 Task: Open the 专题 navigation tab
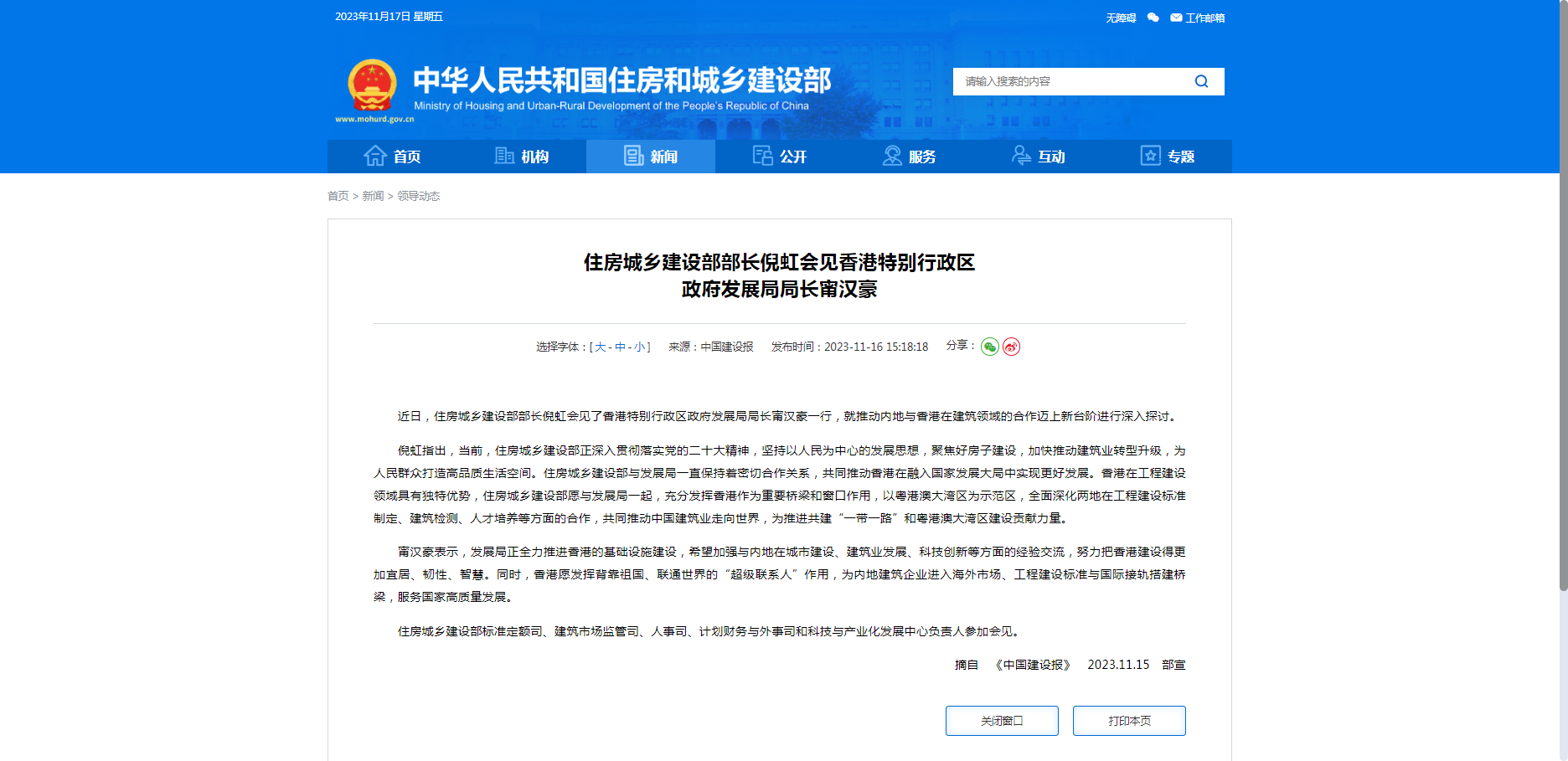[x=1167, y=157]
